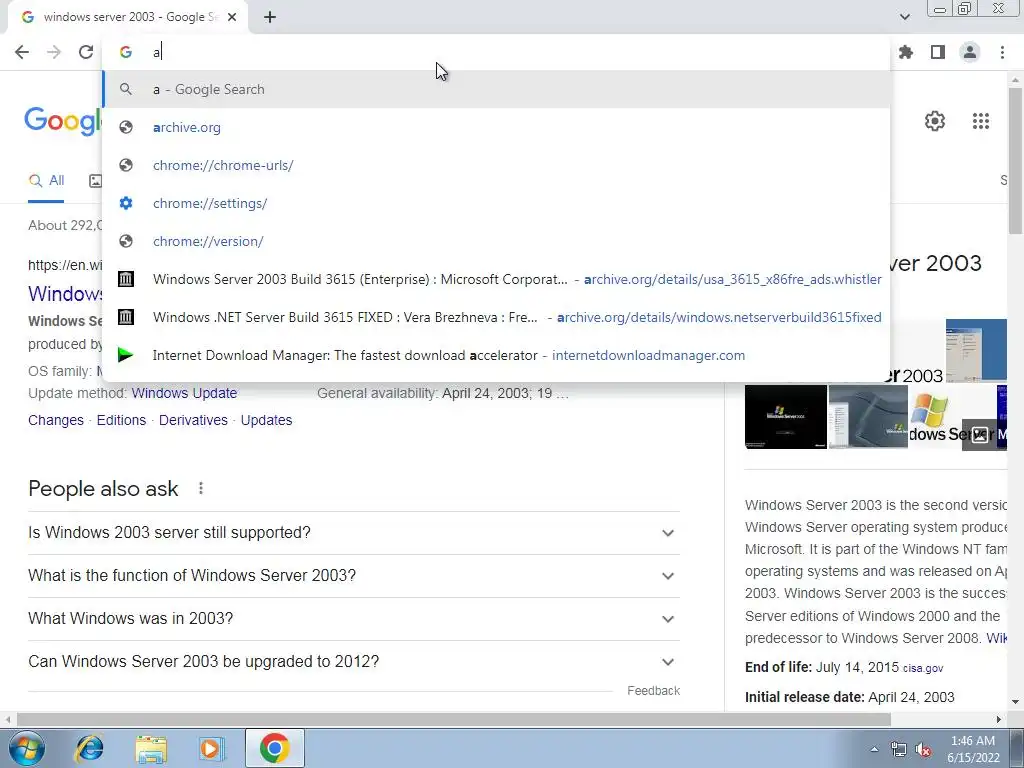Open the Derivatives link
Viewport: 1024px width, 768px height.
coord(193,420)
